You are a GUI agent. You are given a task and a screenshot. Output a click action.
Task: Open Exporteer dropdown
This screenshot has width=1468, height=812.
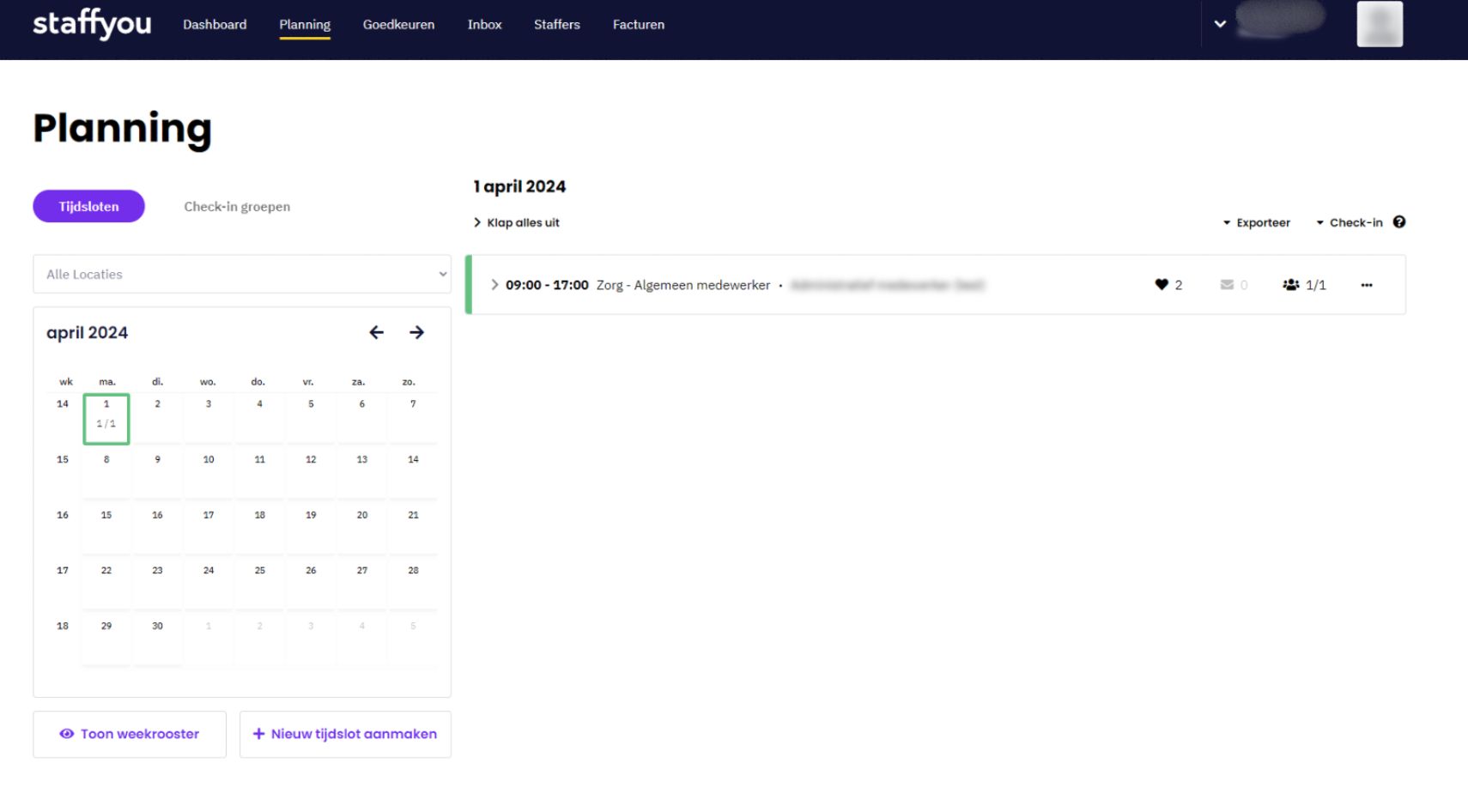tap(1257, 222)
